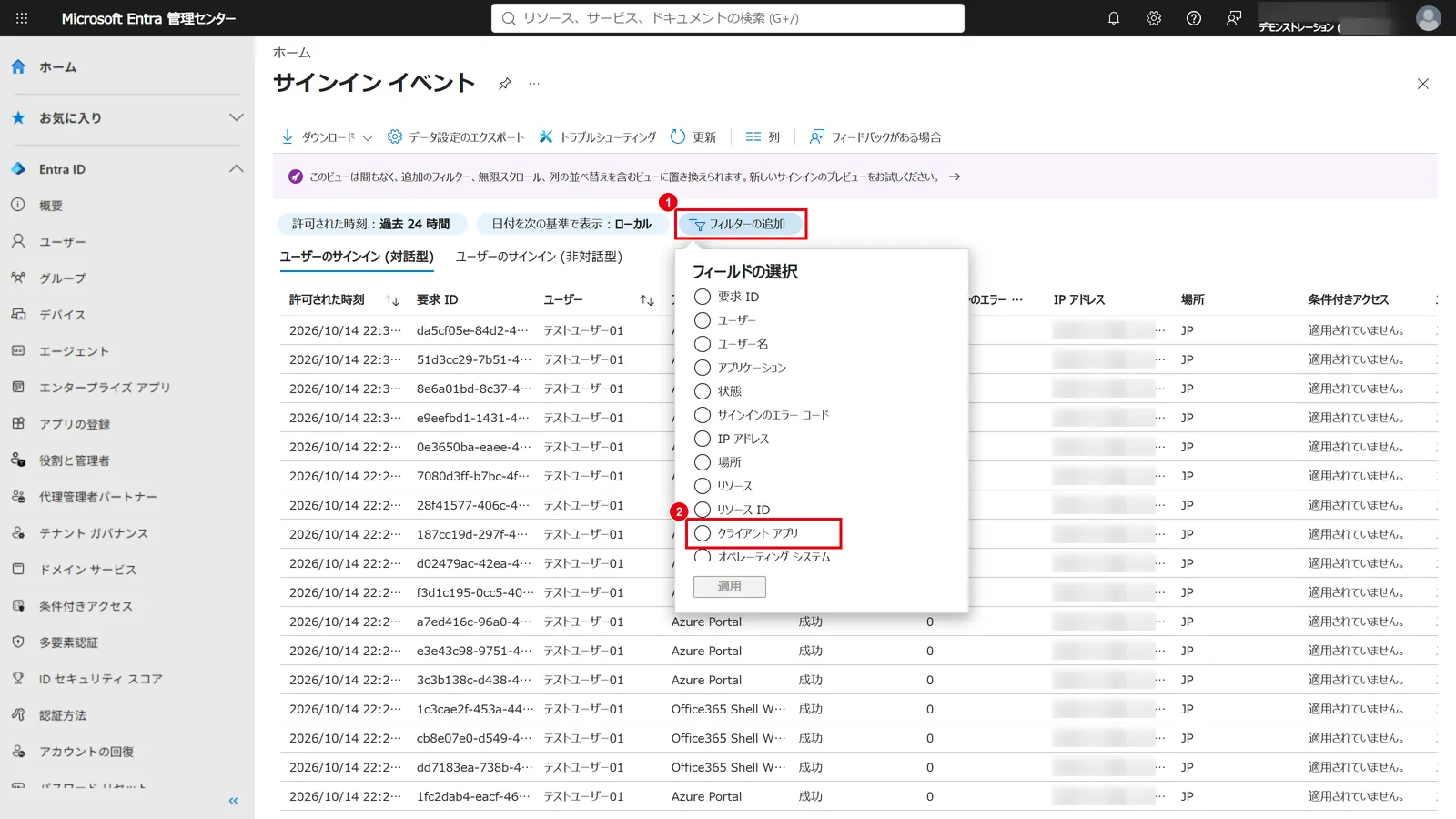Collapse the Entra ID section
The image size is (1456, 819).
click(x=237, y=168)
